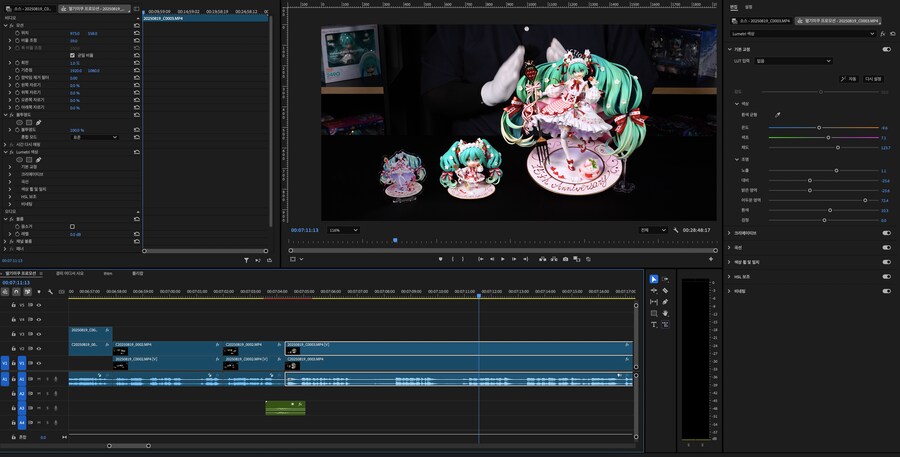Select the Rectangle shape tool
The image size is (900, 457).
(x=654, y=313)
